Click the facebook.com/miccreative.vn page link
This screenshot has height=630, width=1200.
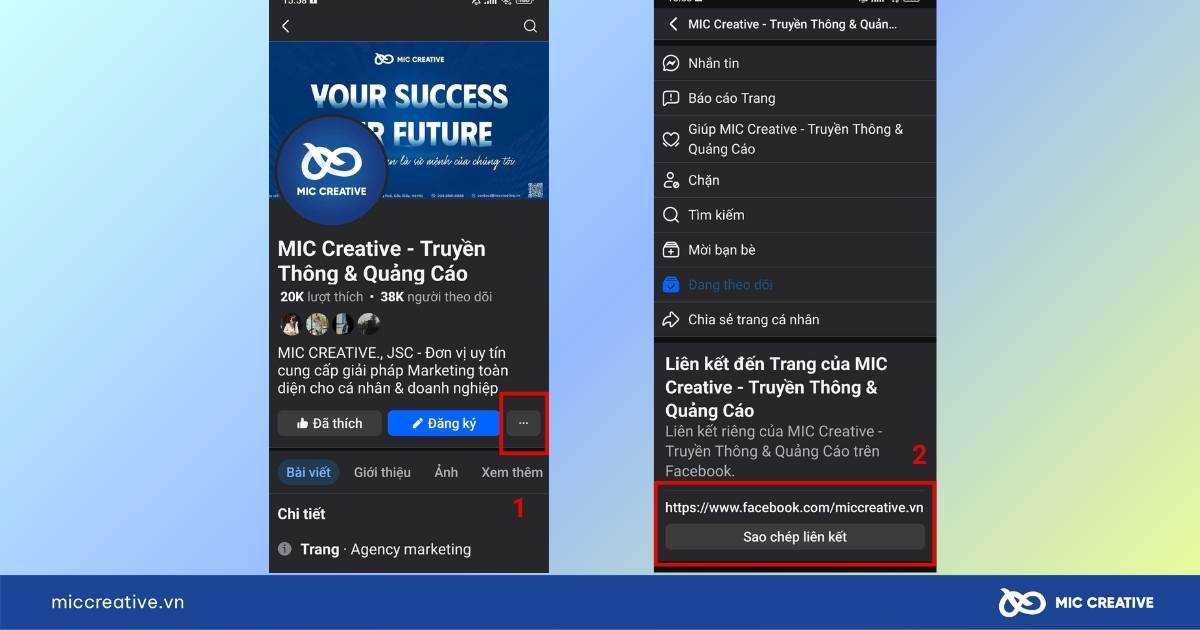[x=794, y=507]
